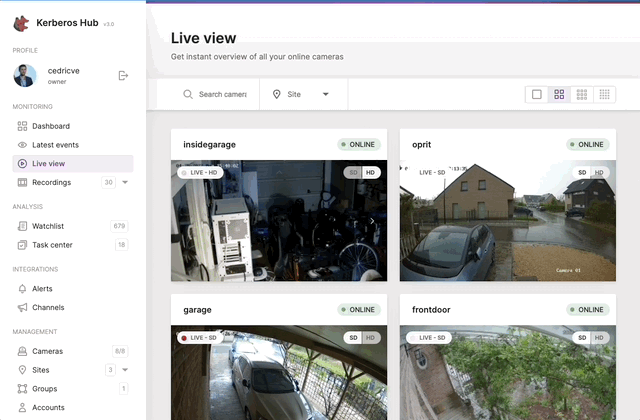The height and width of the screenshot is (420, 640).
Task: Switch garage stream to SD
Action: coord(353,338)
